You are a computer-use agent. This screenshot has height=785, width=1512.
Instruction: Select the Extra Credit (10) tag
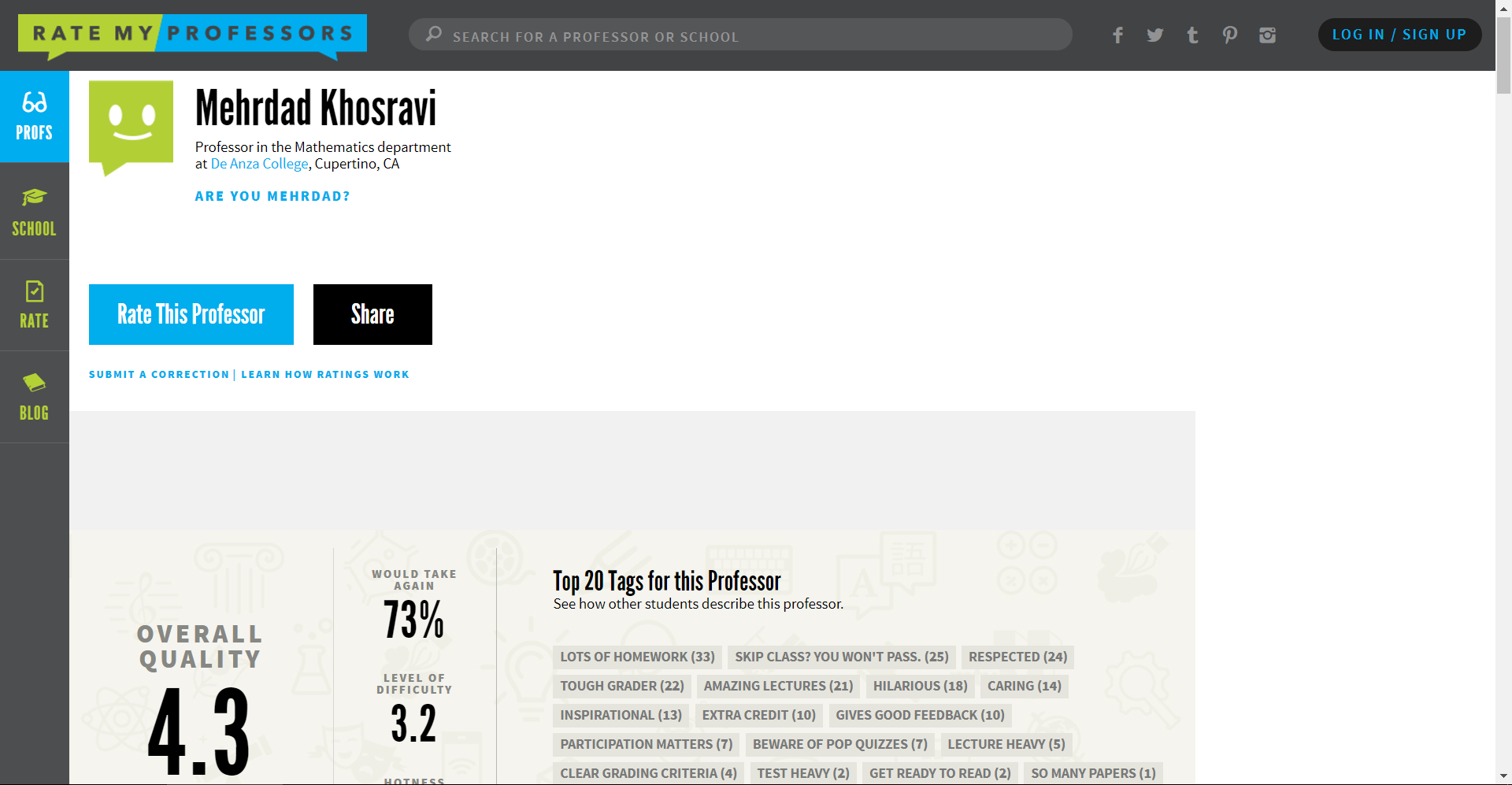pyautogui.click(x=758, y=715)
